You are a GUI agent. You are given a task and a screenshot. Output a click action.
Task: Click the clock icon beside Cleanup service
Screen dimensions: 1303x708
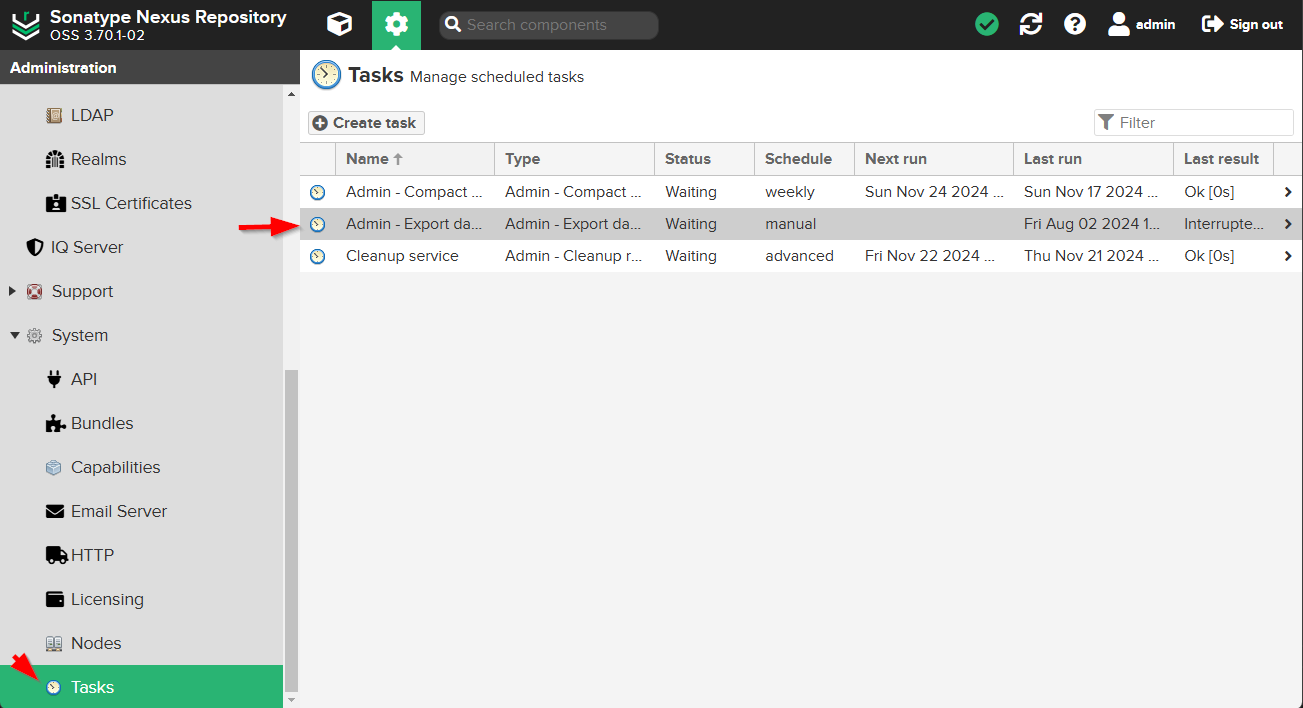tap(318, 256)
